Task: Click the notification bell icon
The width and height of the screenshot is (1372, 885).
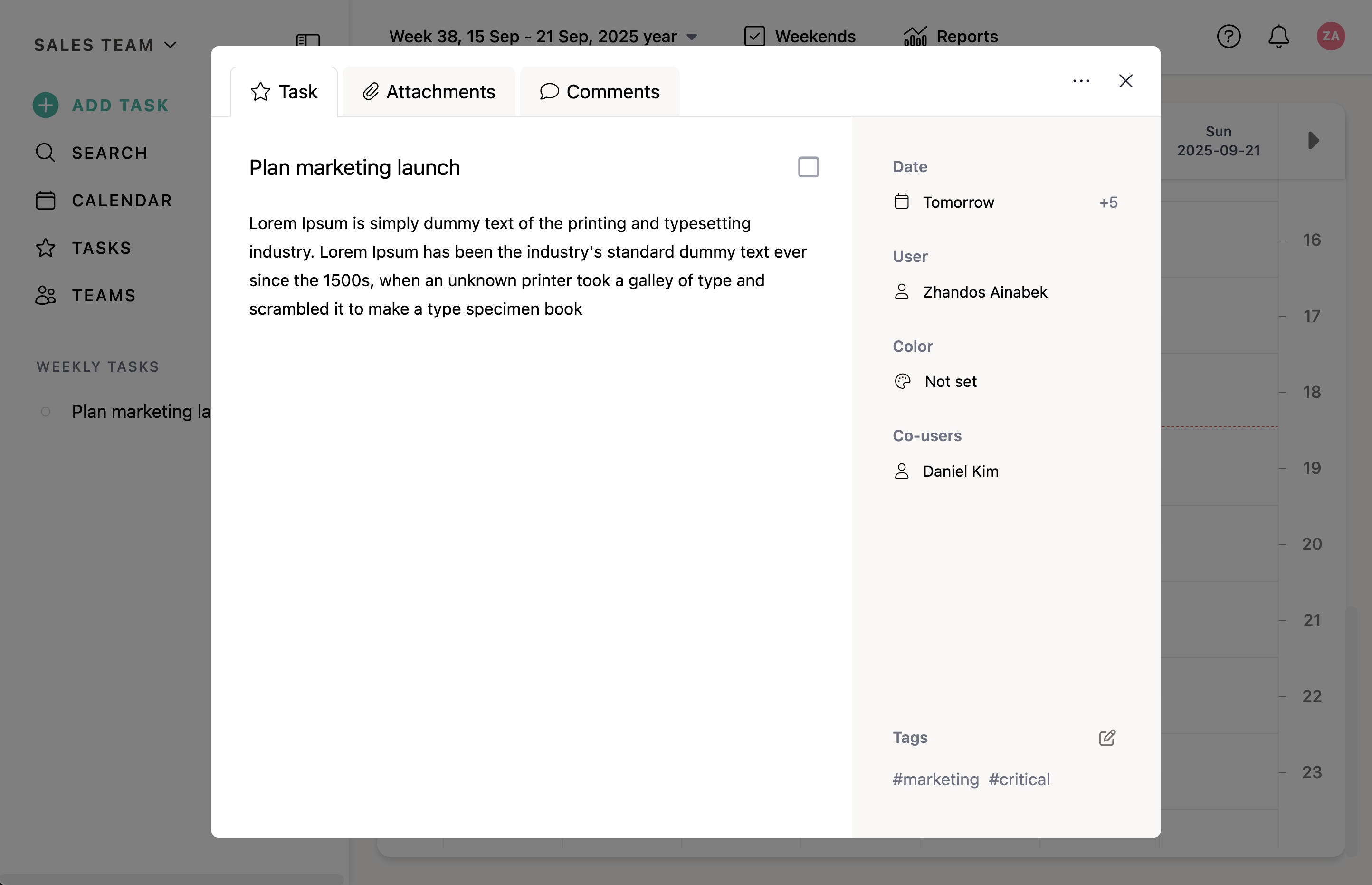Action: tap(1278, 36)
